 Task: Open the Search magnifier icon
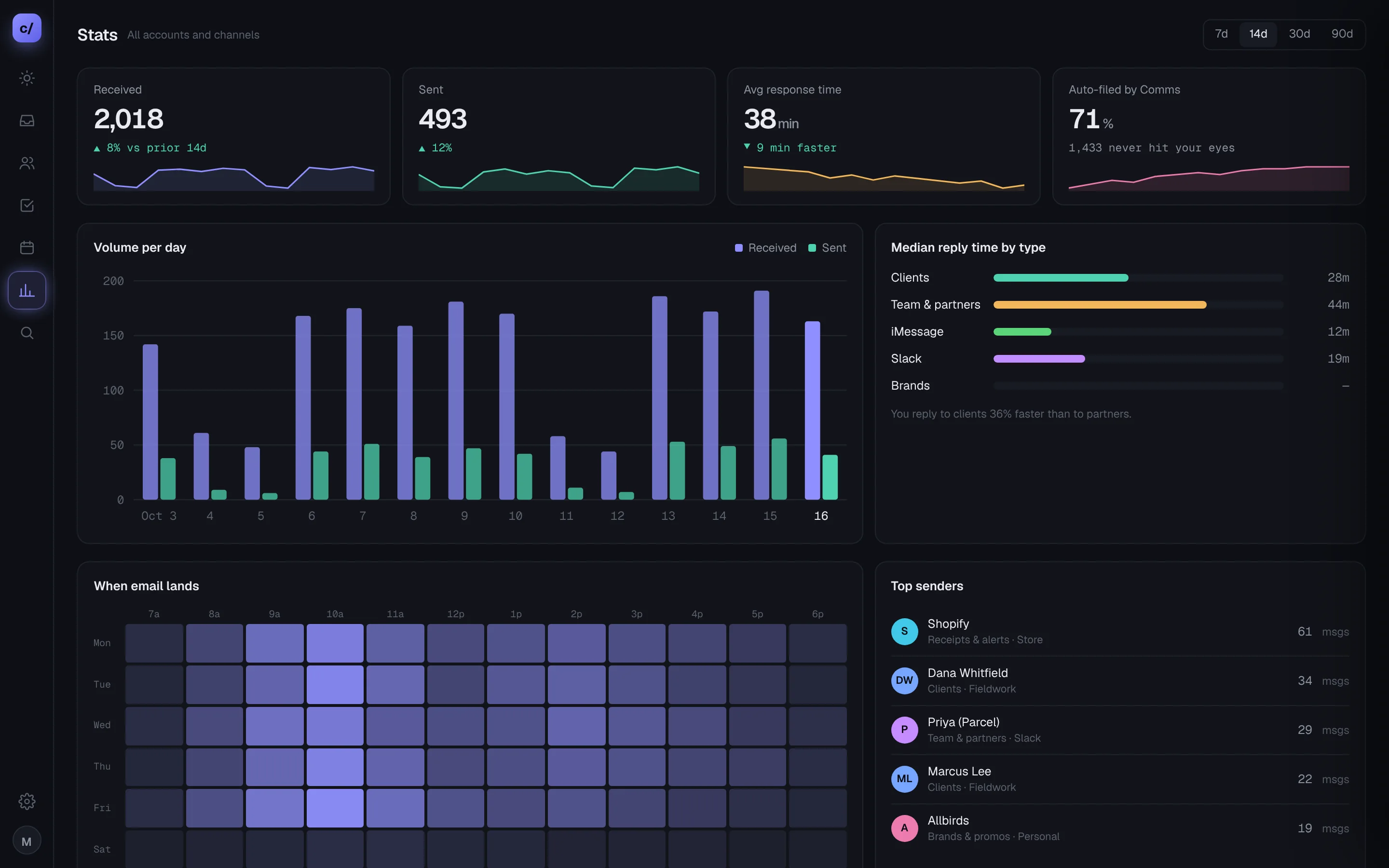[27, 333]
